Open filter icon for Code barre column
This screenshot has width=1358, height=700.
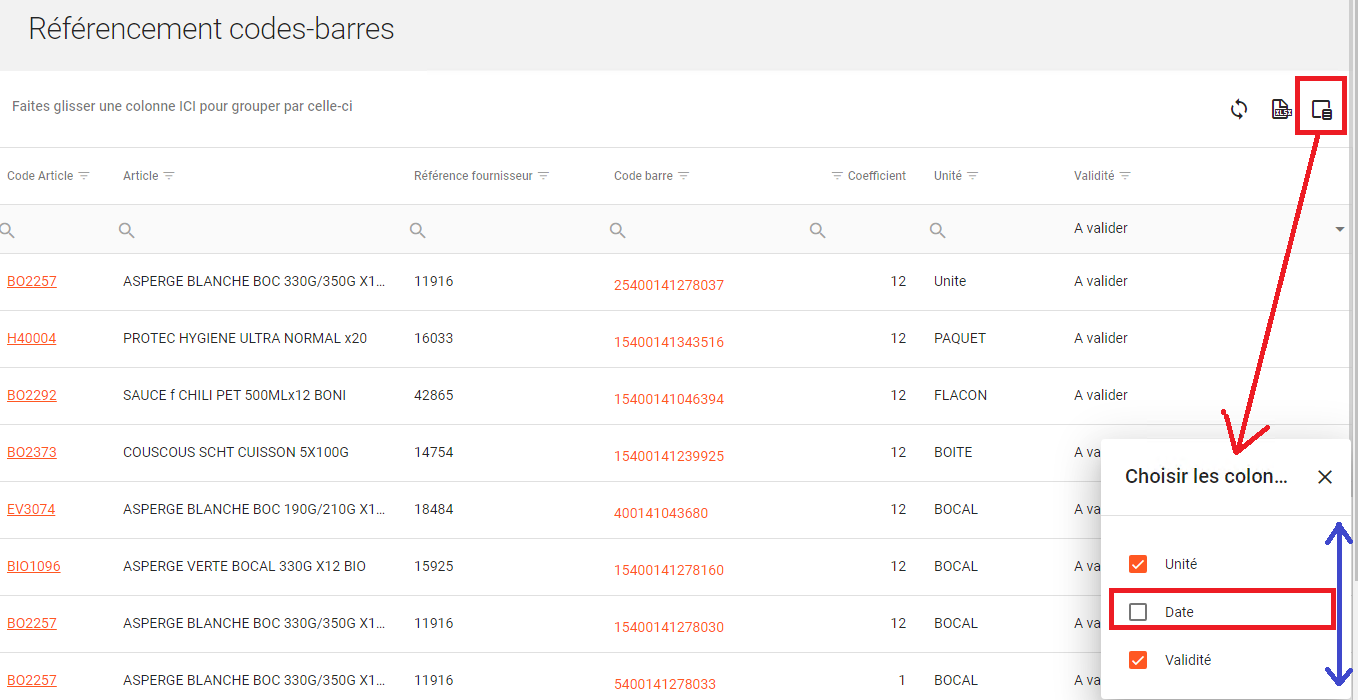(684, 176)
